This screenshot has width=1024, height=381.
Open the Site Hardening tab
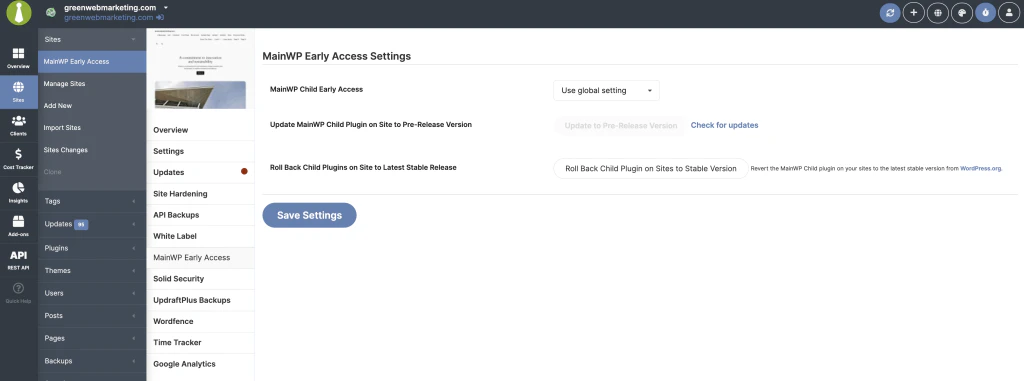pos(200,193)
